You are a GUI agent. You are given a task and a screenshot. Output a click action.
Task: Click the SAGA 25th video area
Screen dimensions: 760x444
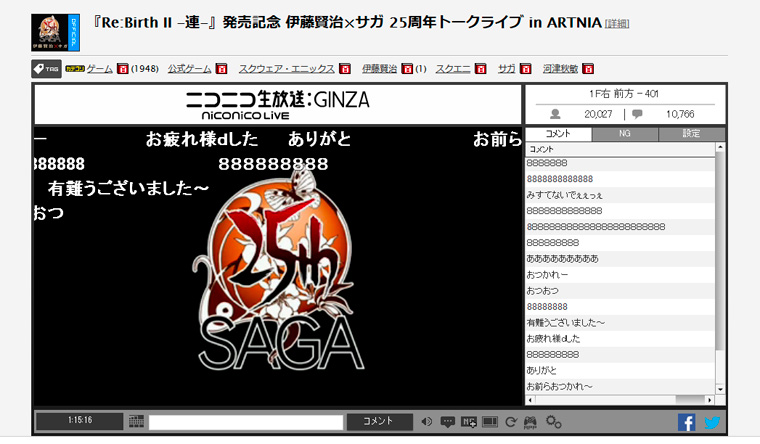tap(278, 266)
